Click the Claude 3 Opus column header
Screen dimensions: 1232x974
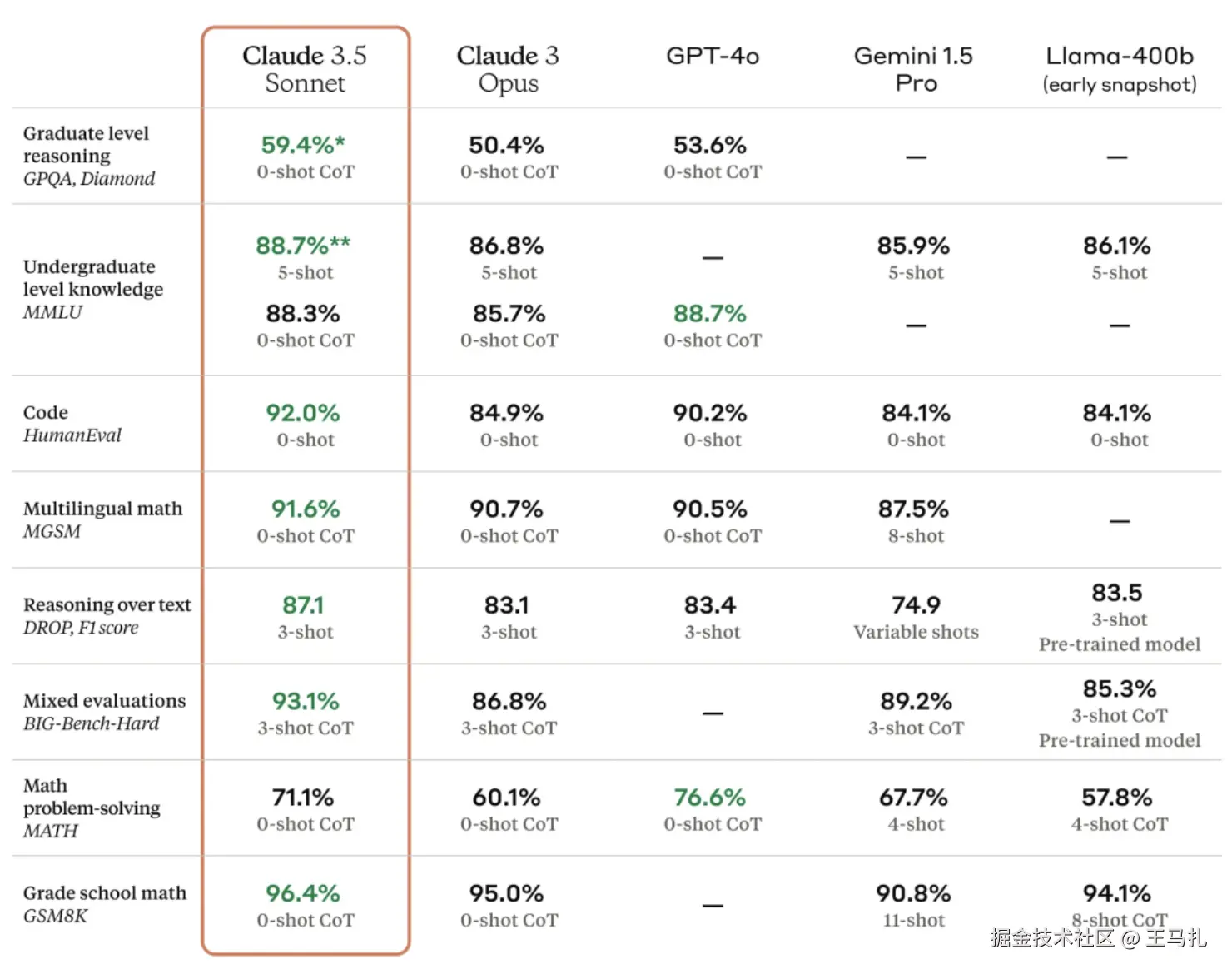pos(508,69)
